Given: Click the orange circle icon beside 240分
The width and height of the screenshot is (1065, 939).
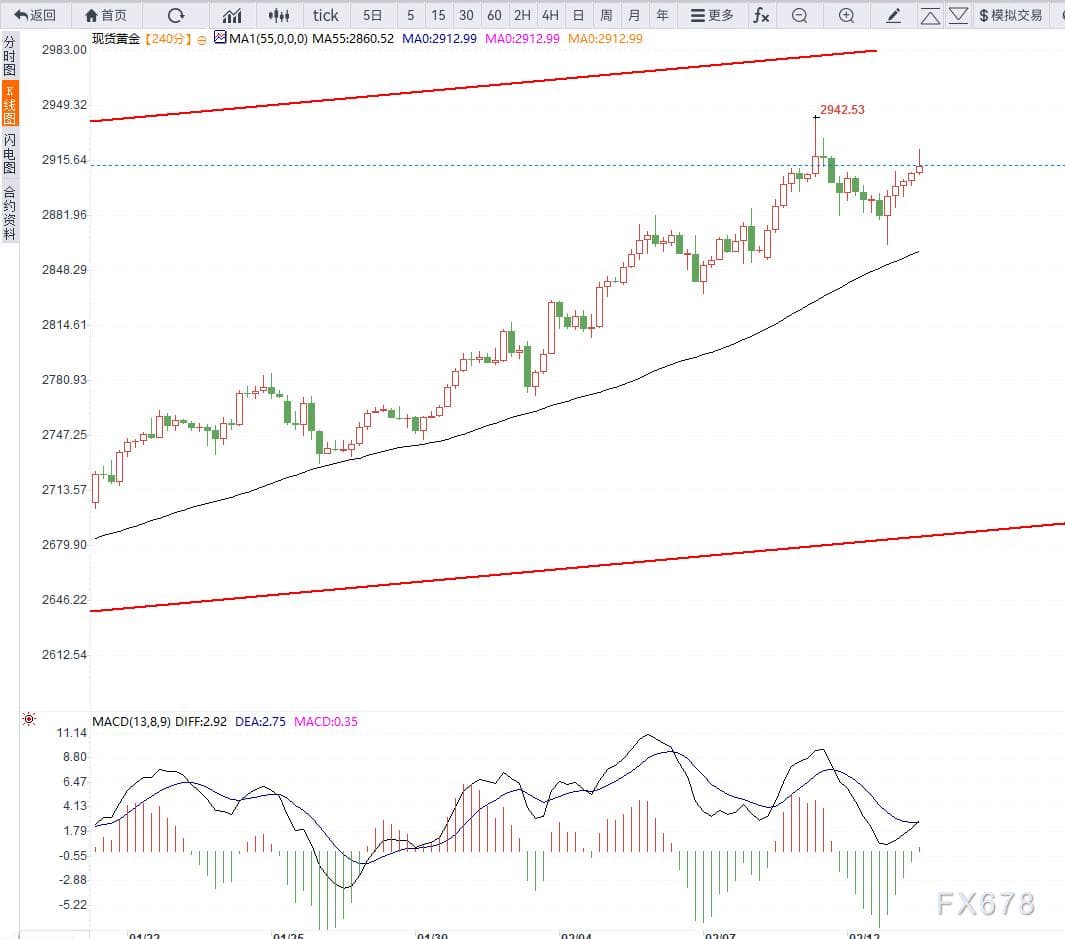Looking at the screenshot, I should tap(202, 40).
